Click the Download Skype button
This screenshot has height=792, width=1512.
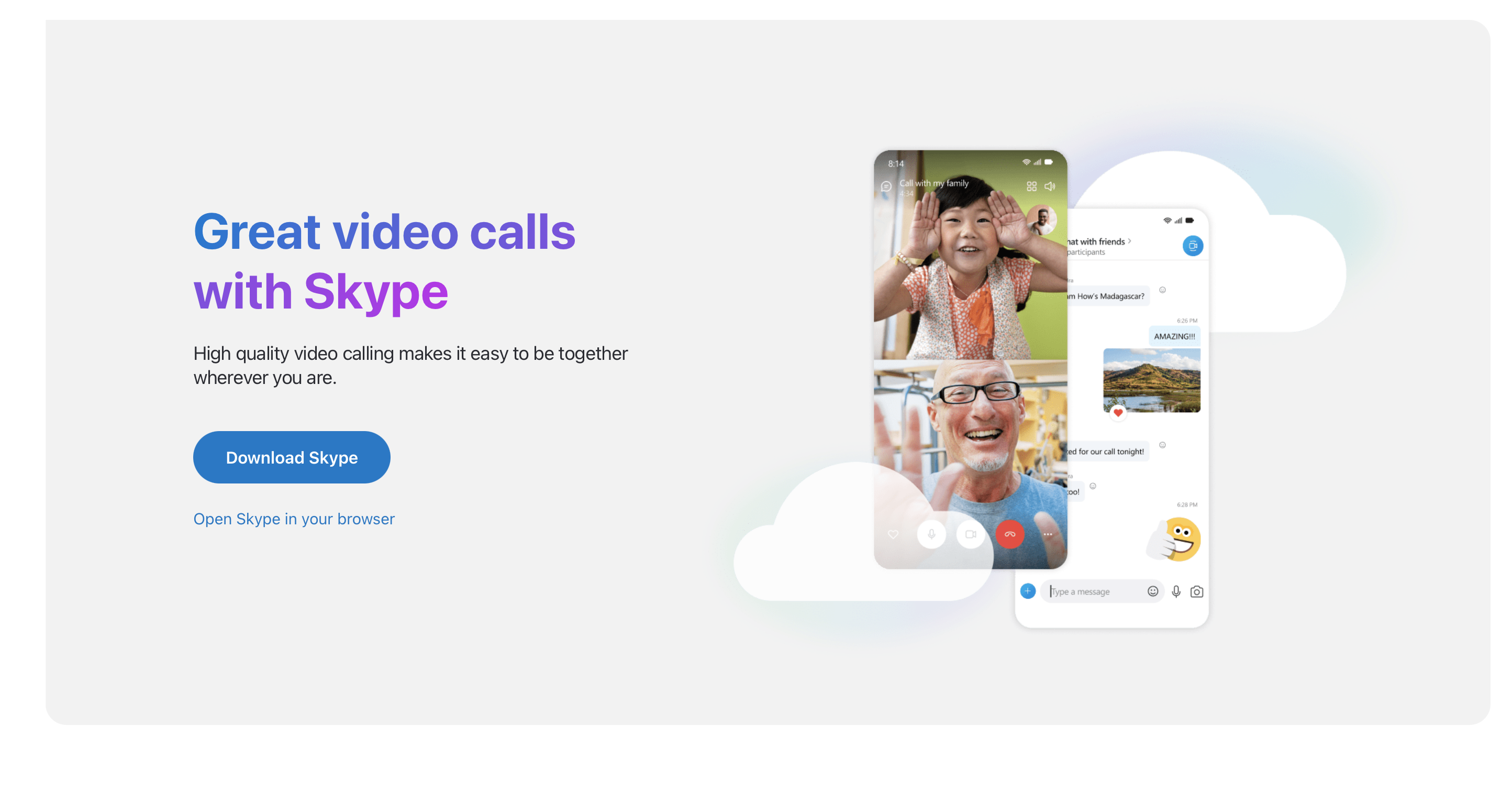292,457
